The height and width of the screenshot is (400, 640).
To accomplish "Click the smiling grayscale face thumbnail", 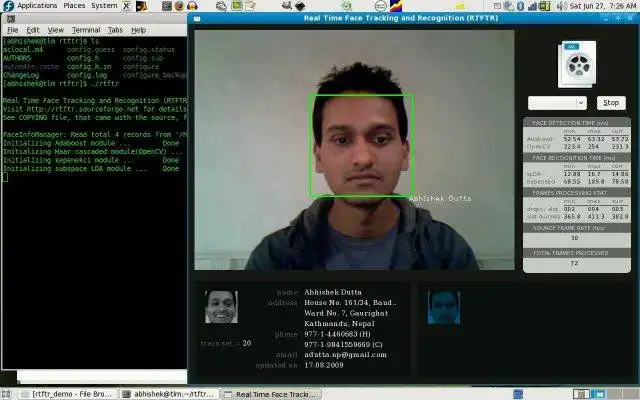I will 221,307.
